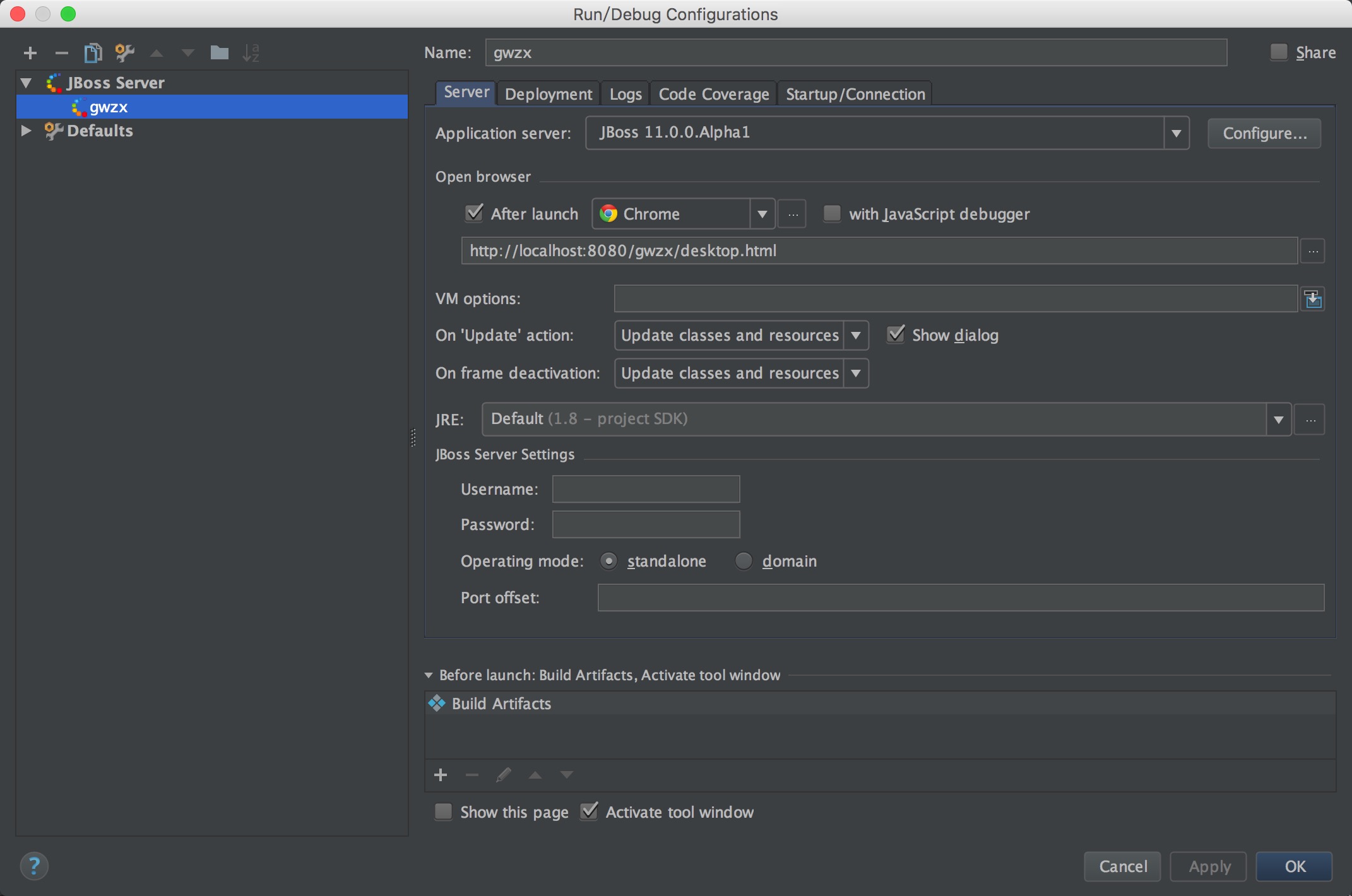Open the Code Coverage tab
The image size is (1352, 896).
[x=714, y=94]
